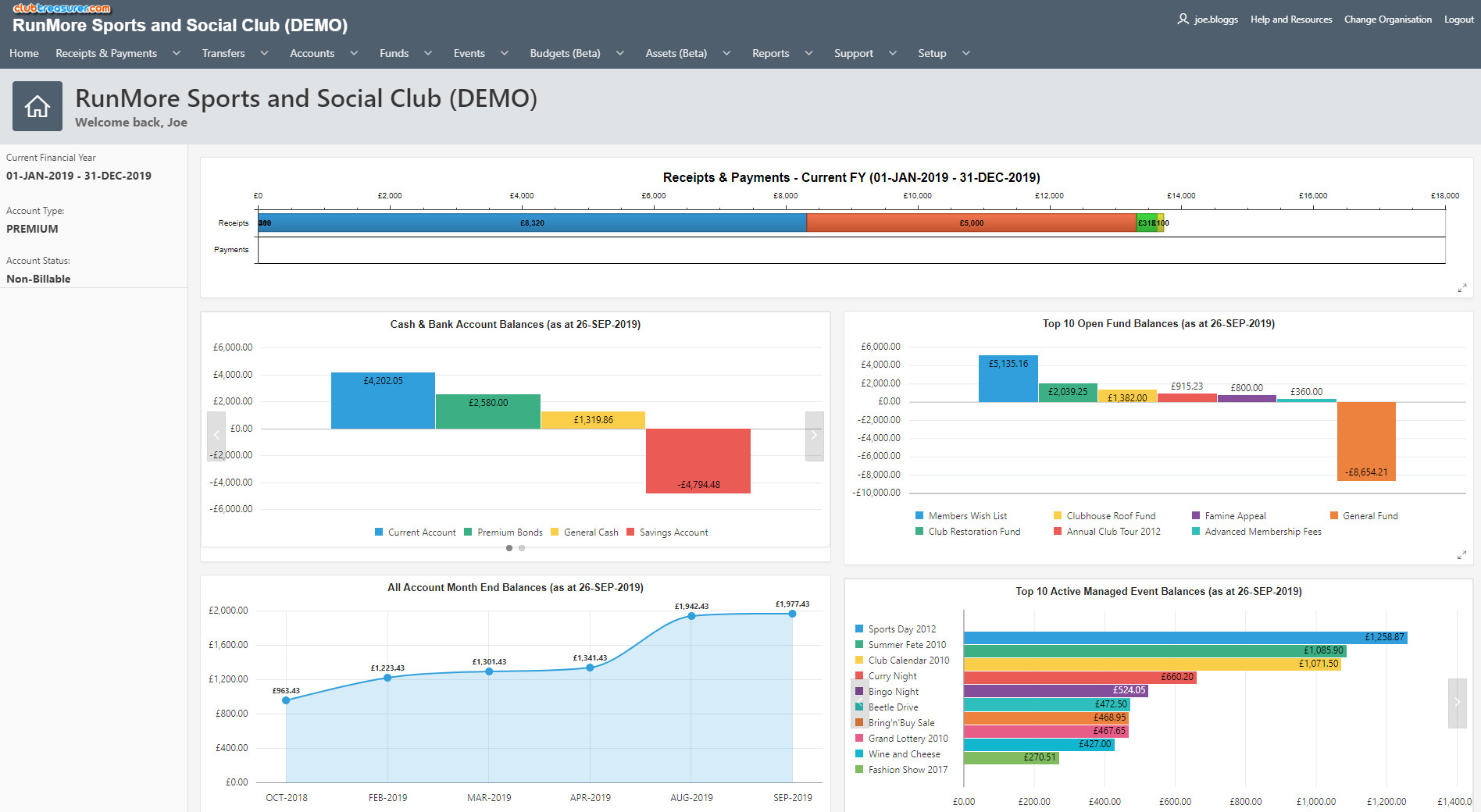Open the Funds menu
Viewport: 1481px width, 812px height.
(394, 53)
